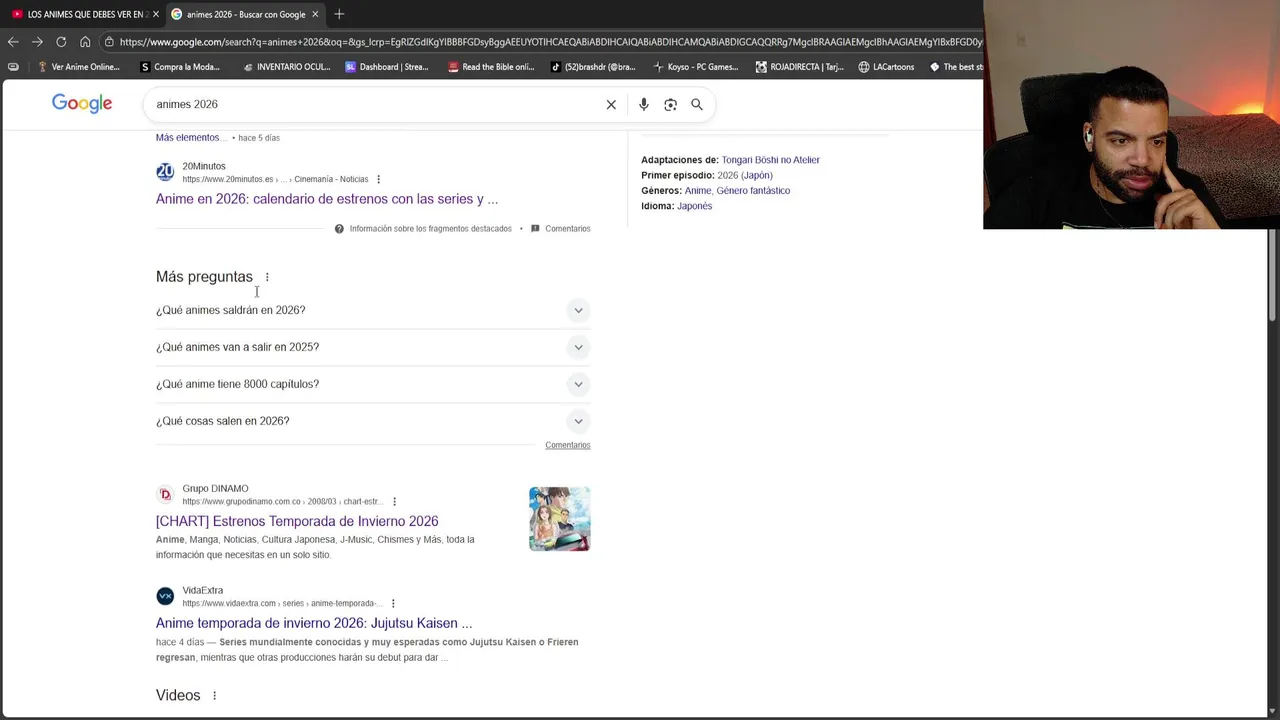Open the 'Anime' genre link

[697, 191]
